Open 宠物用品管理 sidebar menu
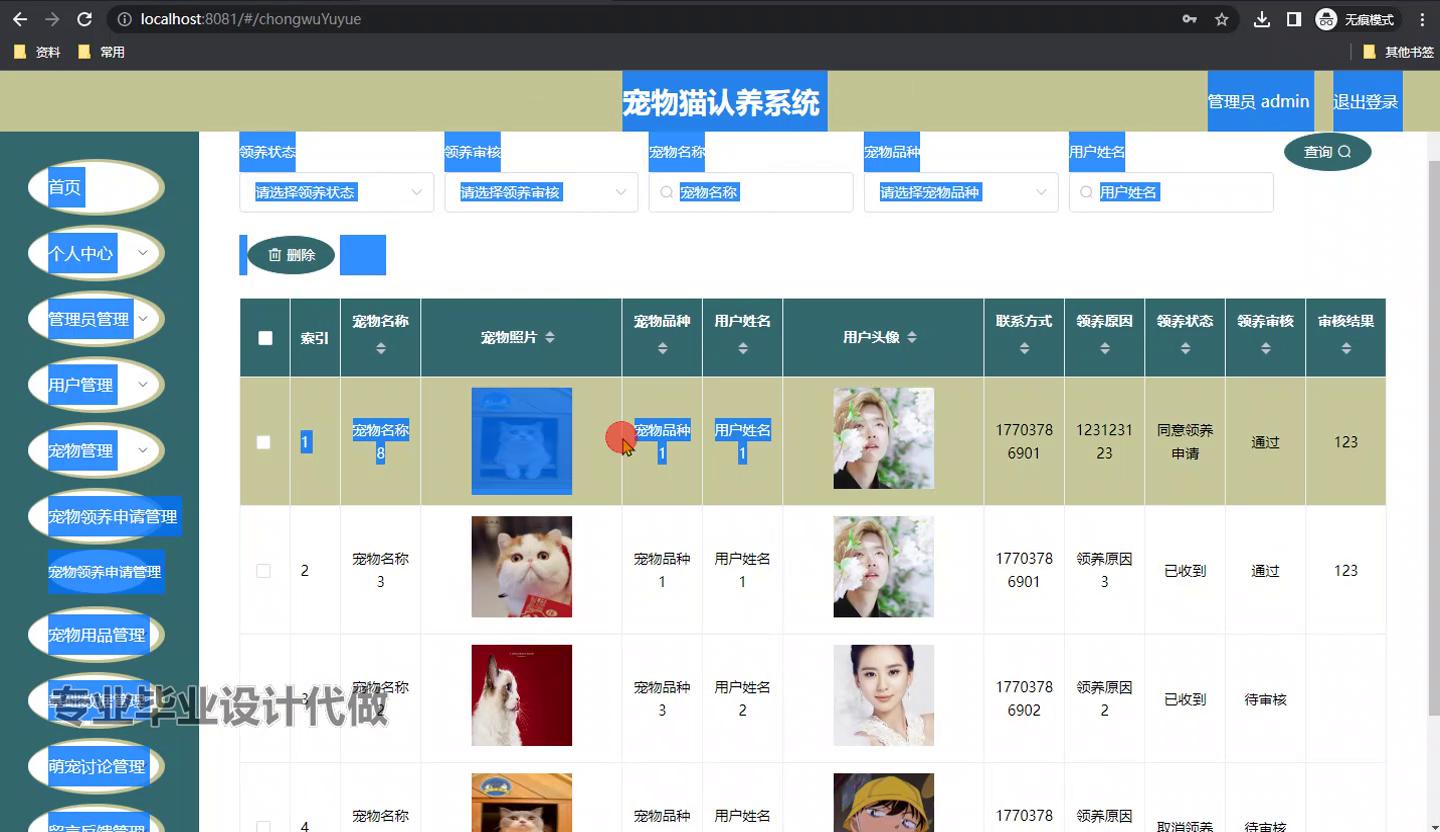 pos(96,635)
